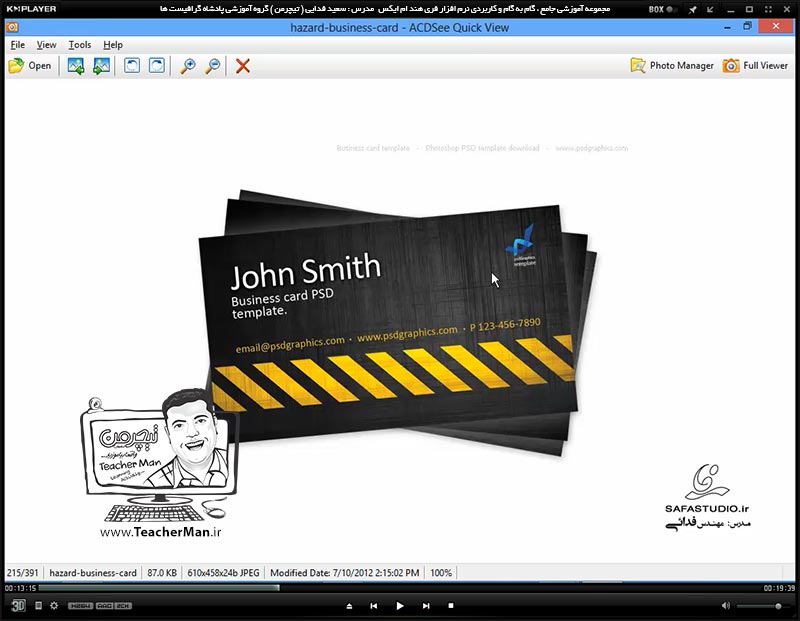Rotate image clockwise
Image resolution: width=800 pixels, height=621 pixels.
click(157, 66)
